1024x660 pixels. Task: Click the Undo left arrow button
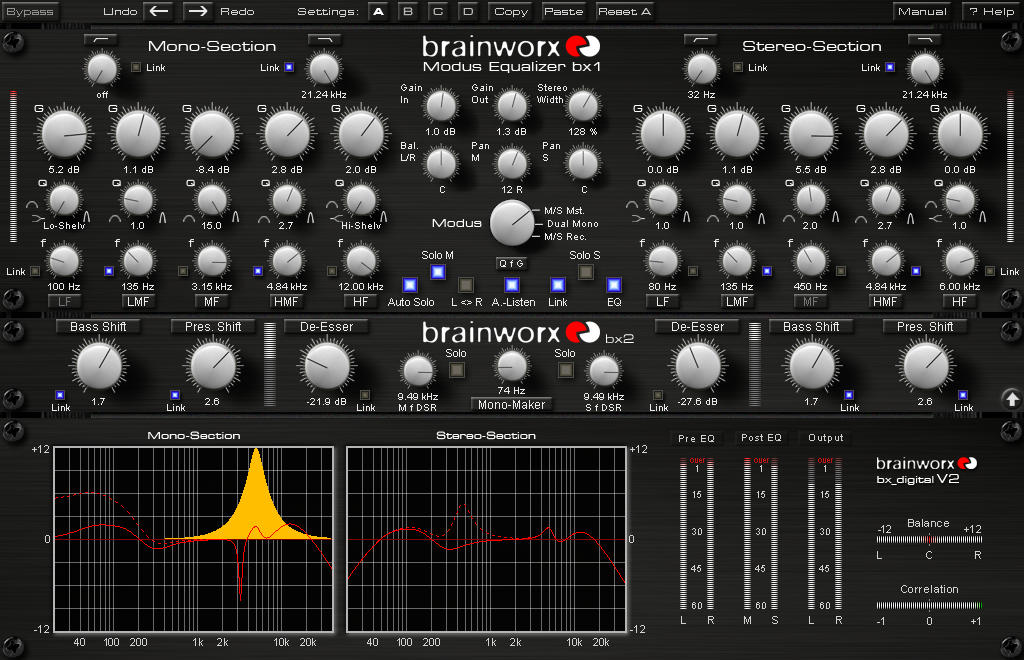point(159,11)
